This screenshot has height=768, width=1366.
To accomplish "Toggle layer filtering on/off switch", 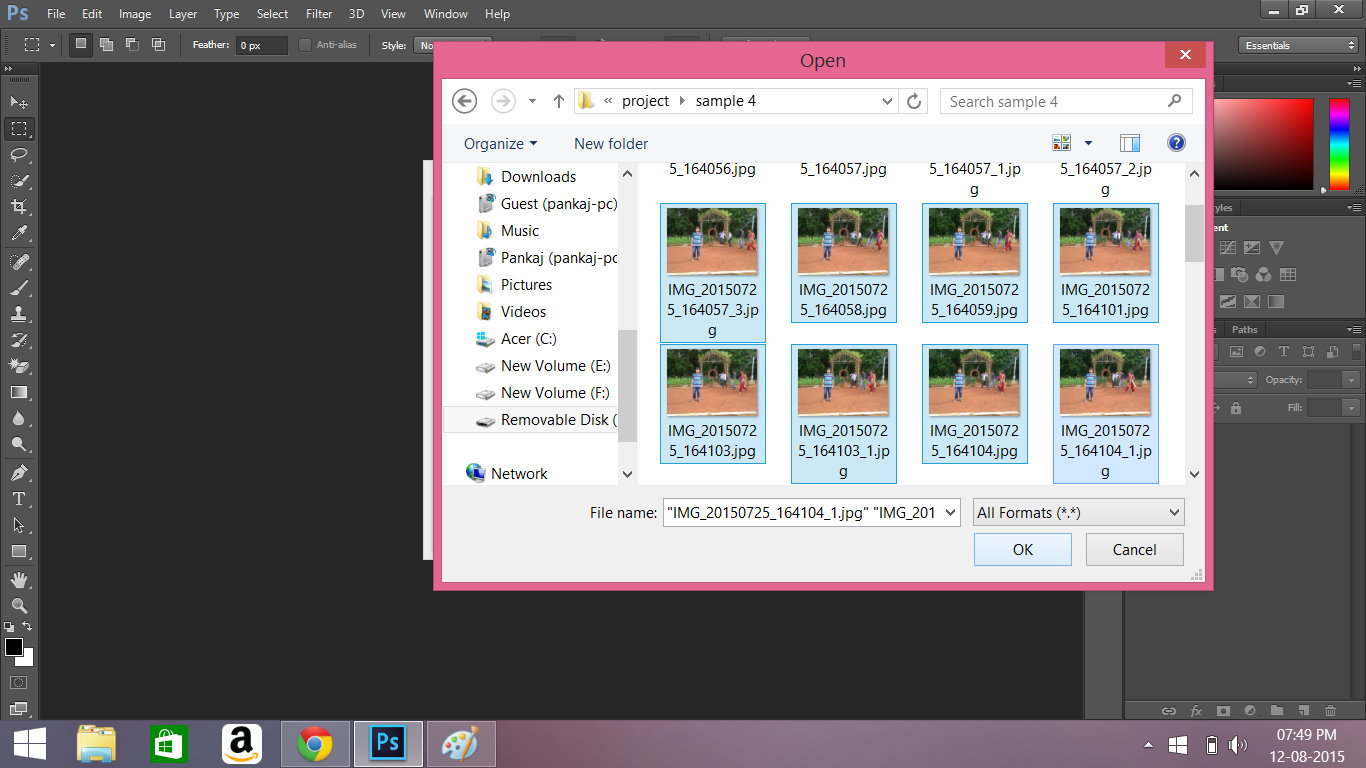I will 1357,352.
